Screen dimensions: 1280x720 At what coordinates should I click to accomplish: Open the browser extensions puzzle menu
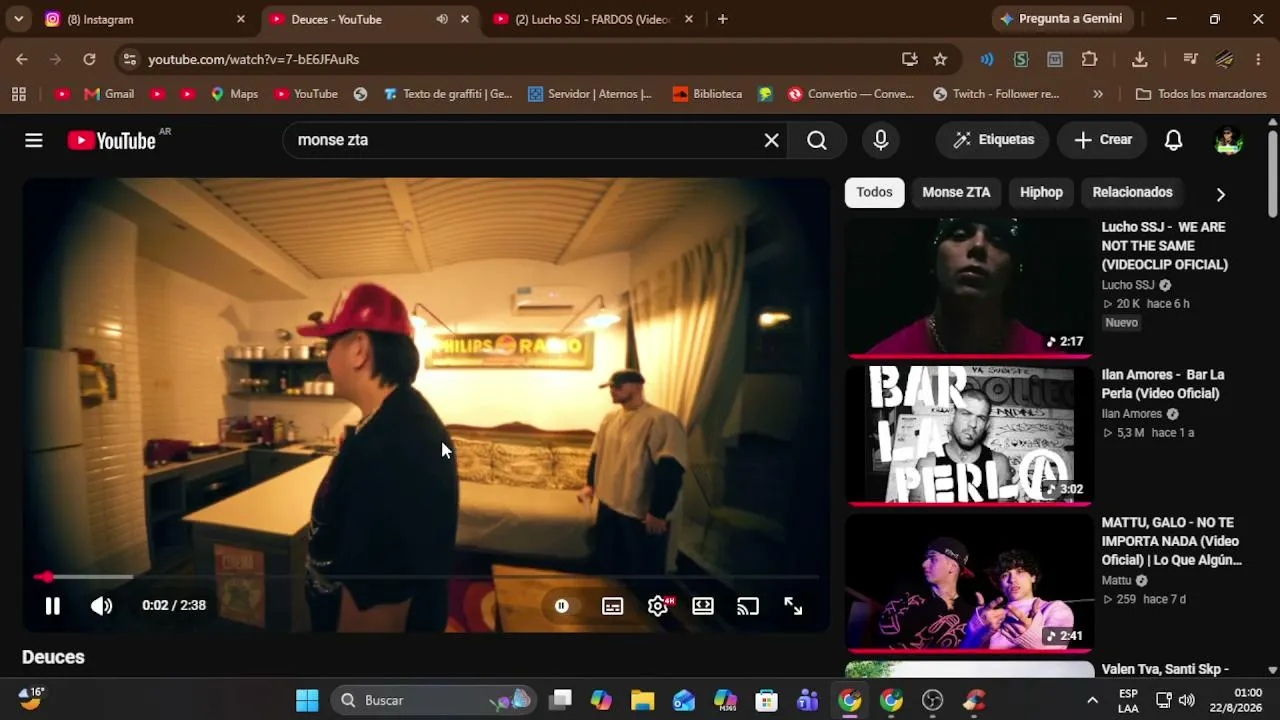click(1090, 59)
